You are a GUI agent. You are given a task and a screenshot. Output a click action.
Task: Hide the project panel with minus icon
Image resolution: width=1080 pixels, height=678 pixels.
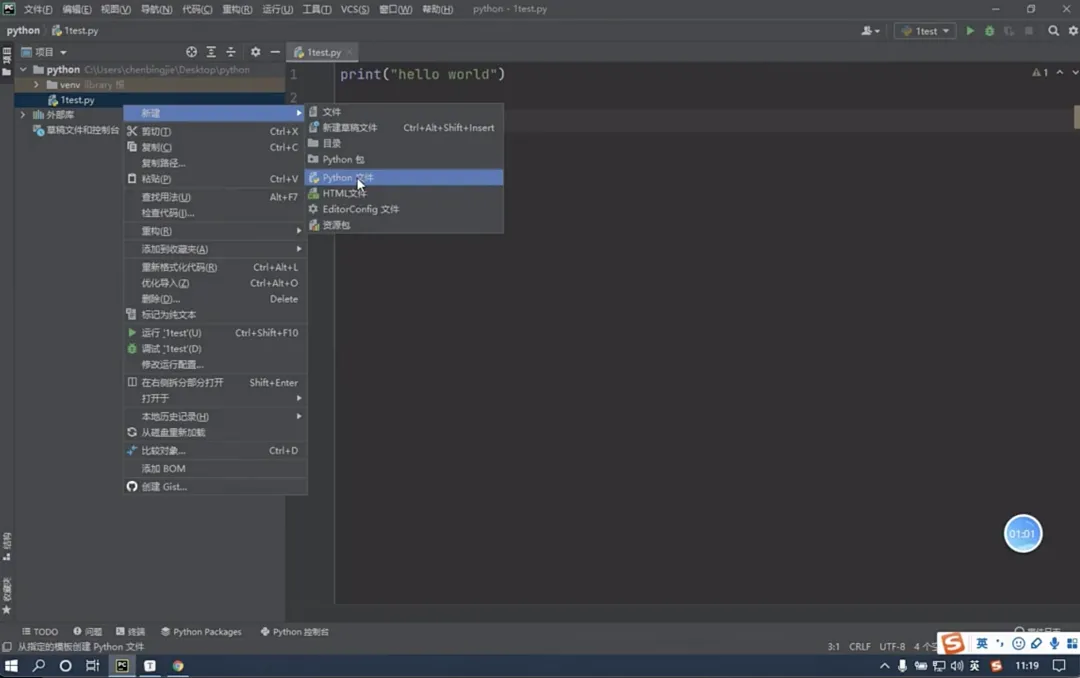(275, 52)
